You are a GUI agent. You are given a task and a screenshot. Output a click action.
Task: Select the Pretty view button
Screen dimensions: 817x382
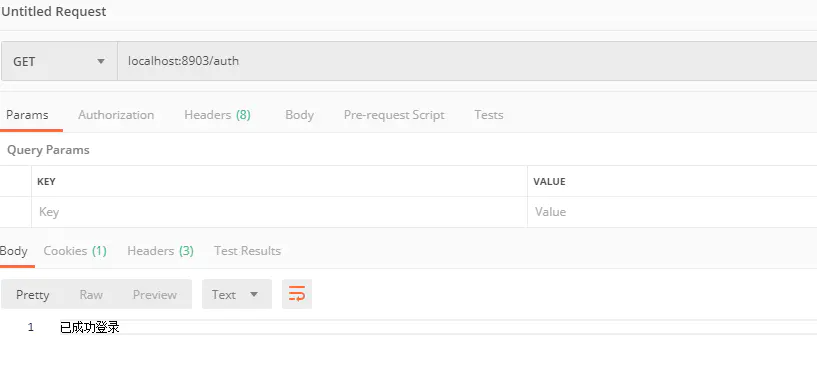click(32, 294)
